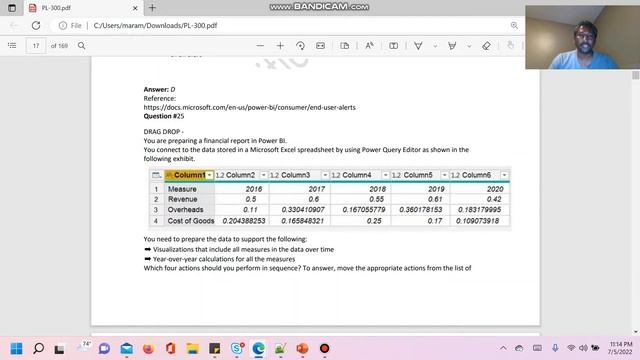Show hidden system tray icons
The width and height of the screenshot is (640, 360).
[503, 348]
